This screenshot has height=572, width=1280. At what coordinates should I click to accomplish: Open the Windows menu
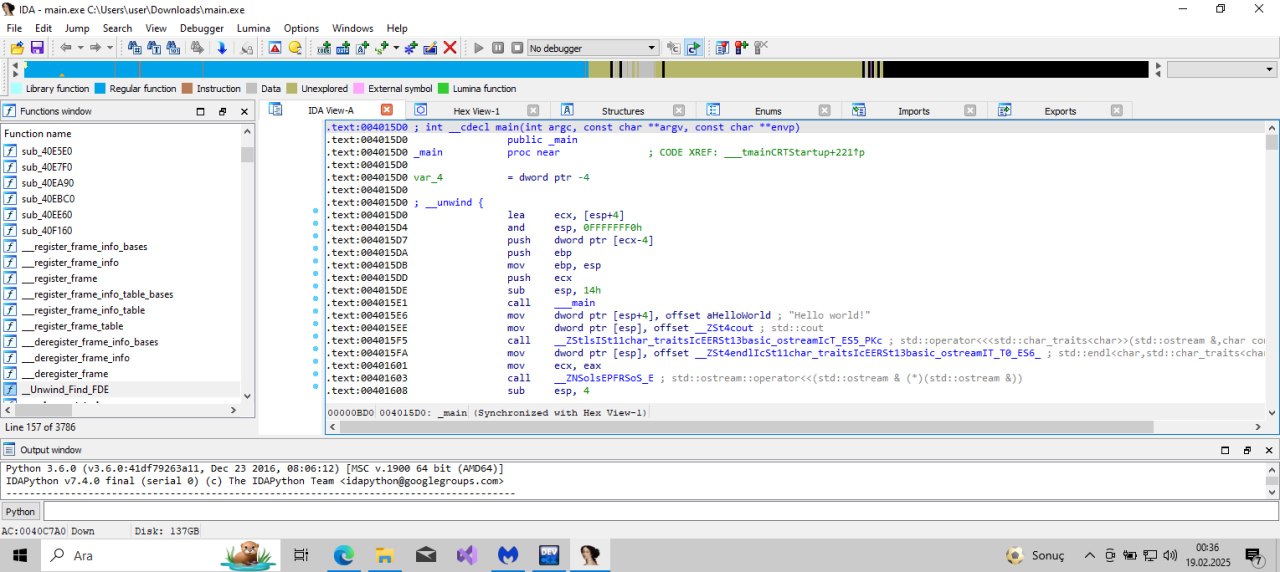click(353, 28)
